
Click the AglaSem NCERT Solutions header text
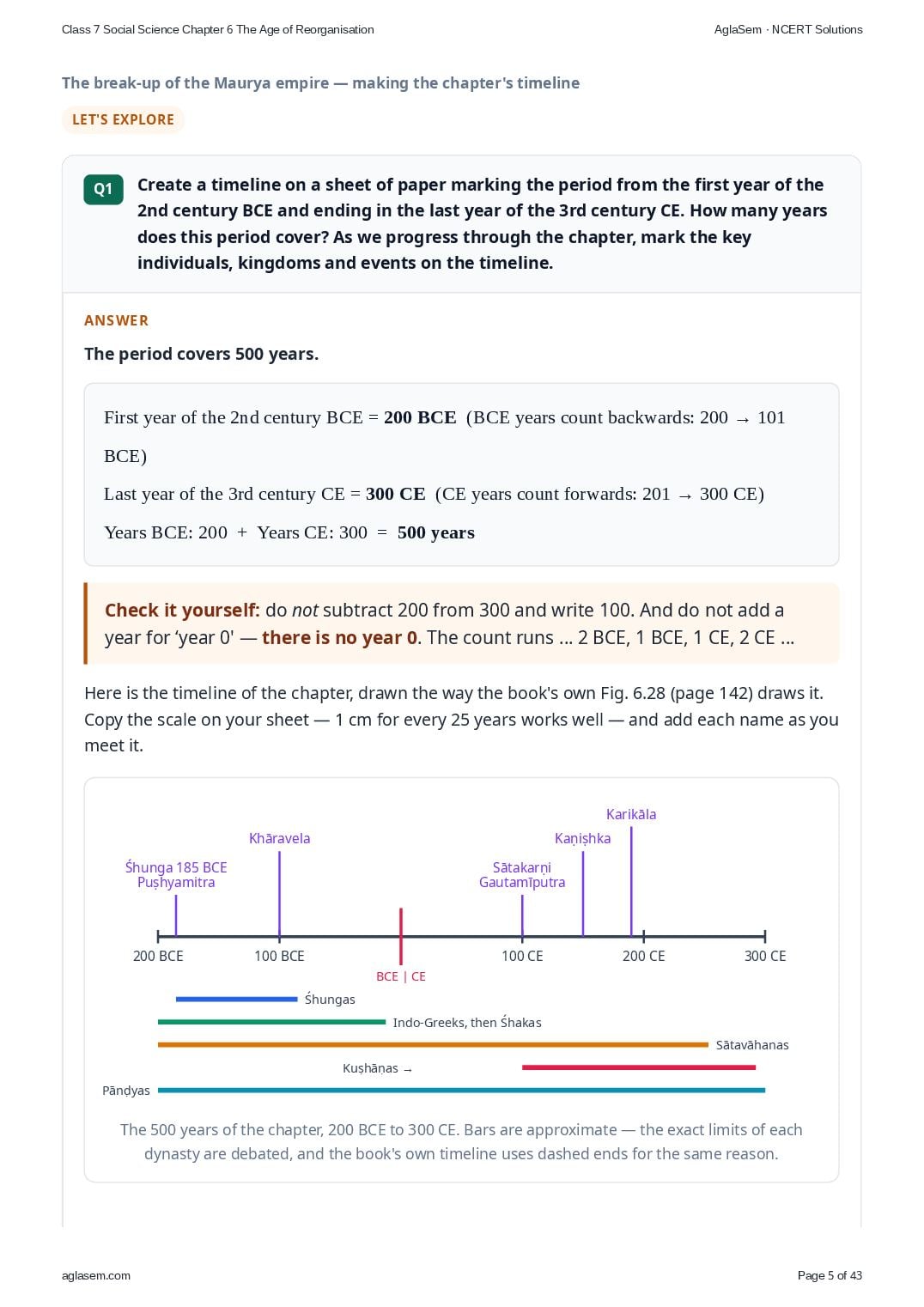pyautogui.click(x=788, y=29)
